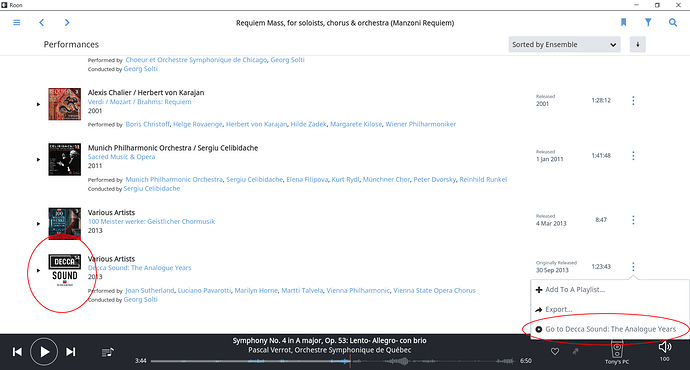Viewport: 690px width, 370px height.
Task: Expand the Munich Philharmonic performance triangle
Action: 38,160
